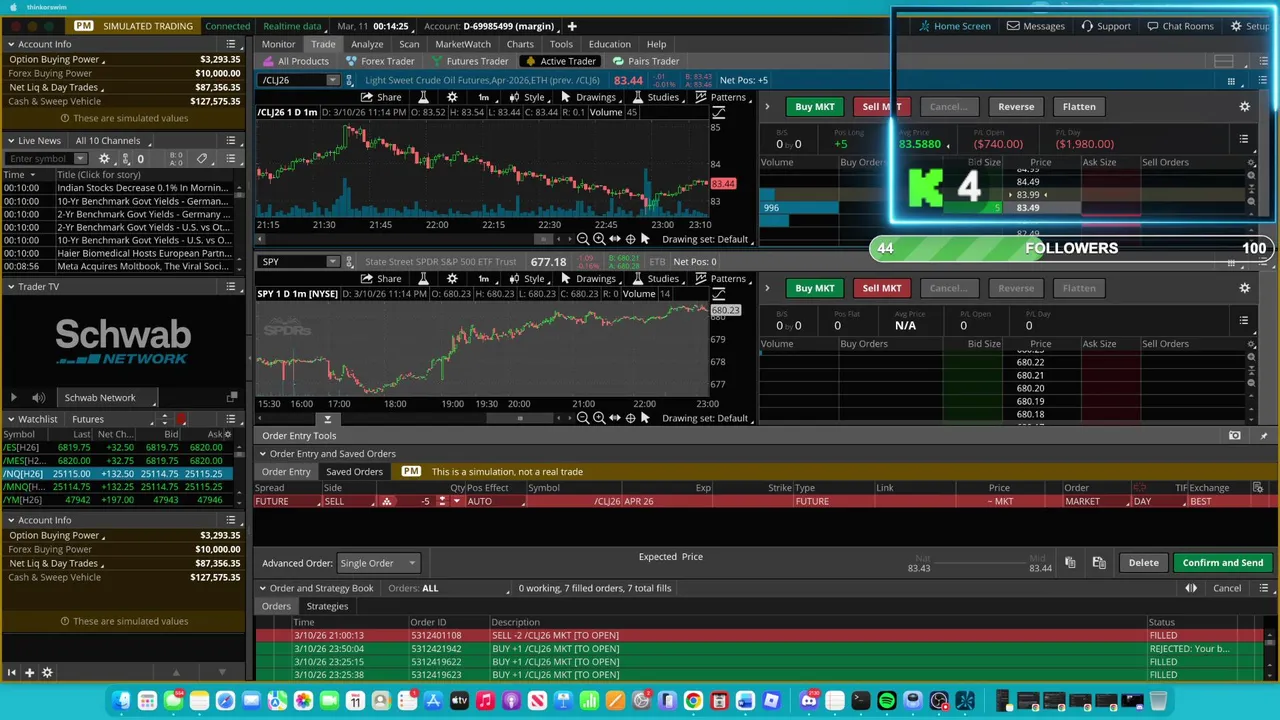This screenshot has width=1280, height=720.
Task: Open the Live News list menu icon
Action: (231, 141)
